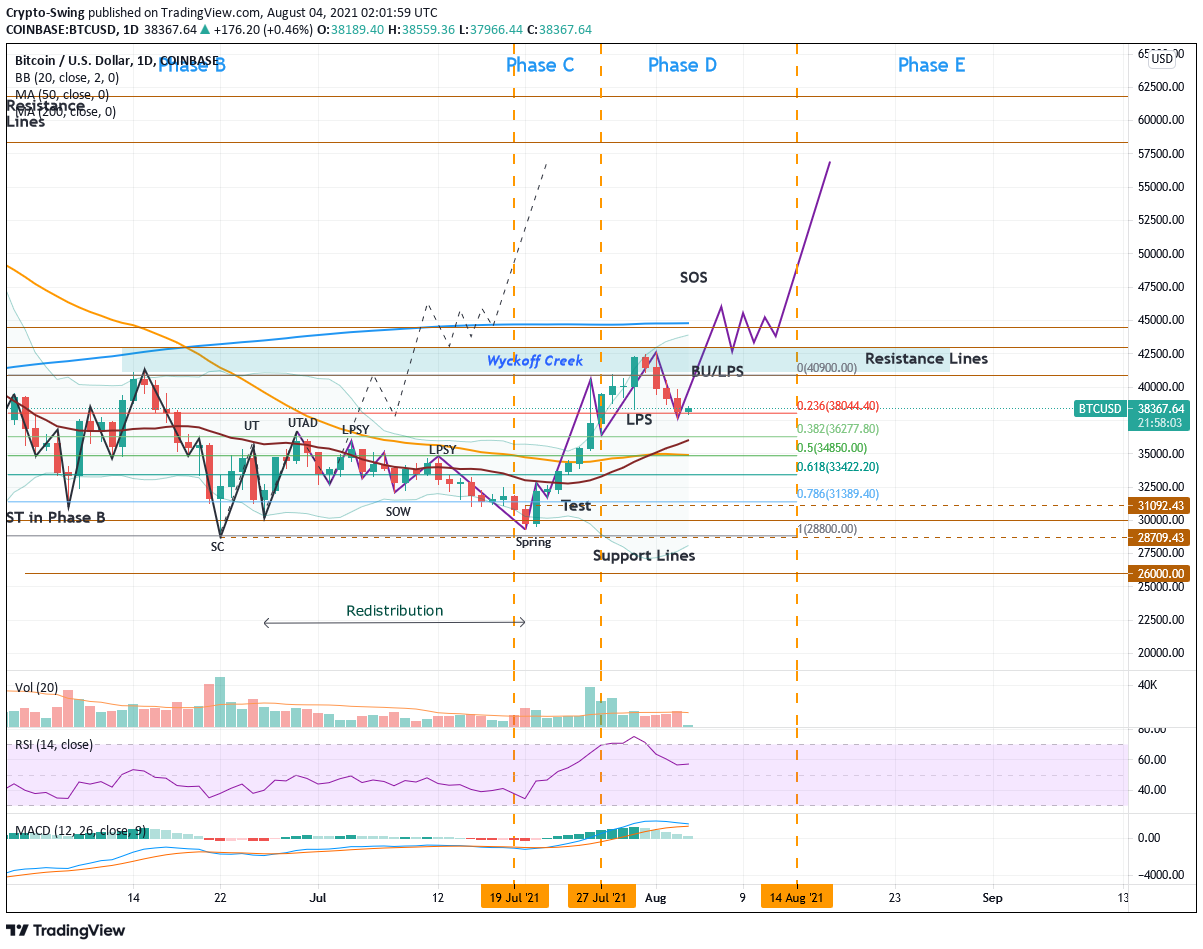Click the SC annotation
The height and width of the screenshot is (949, 1203).
(x=218, y=547)
